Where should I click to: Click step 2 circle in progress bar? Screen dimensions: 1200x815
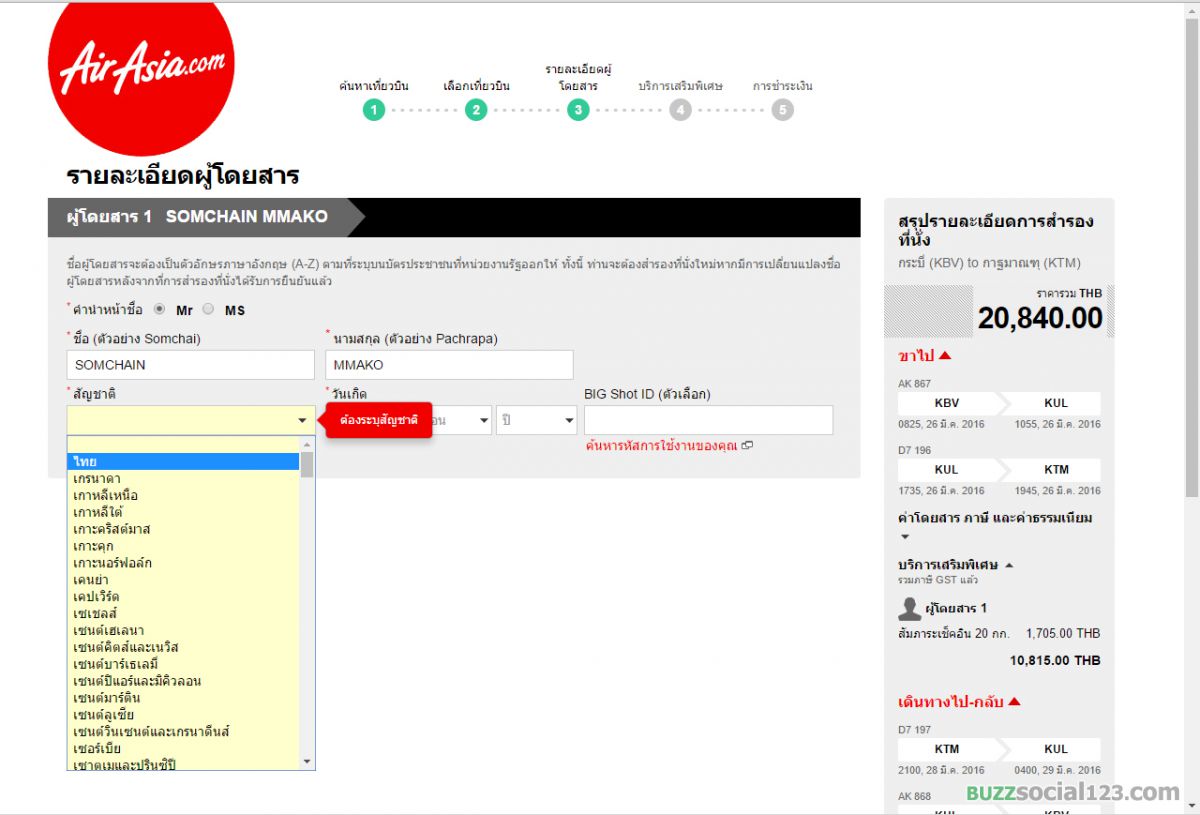click(476, 110)
